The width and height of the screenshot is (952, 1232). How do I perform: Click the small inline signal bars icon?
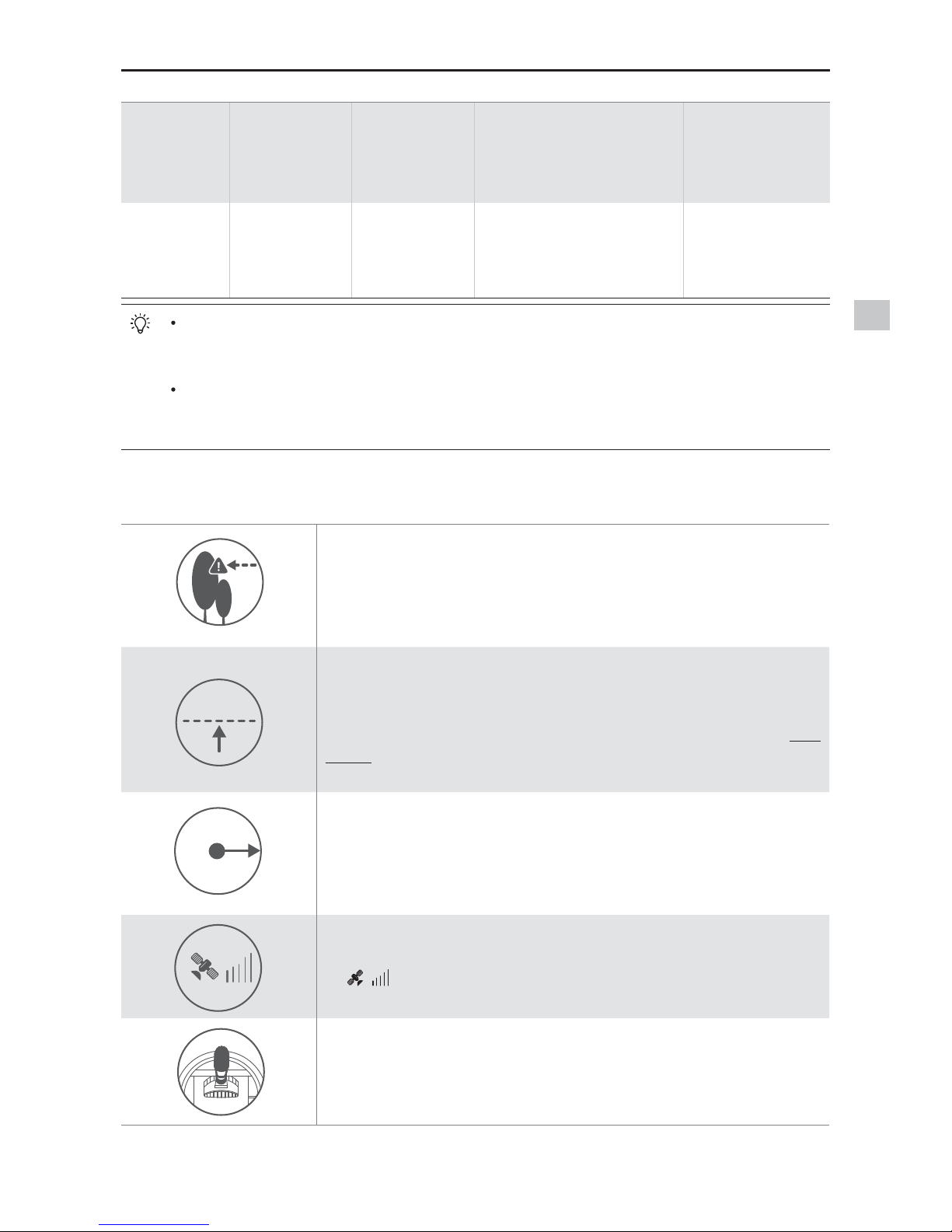(x=380, y=979)
